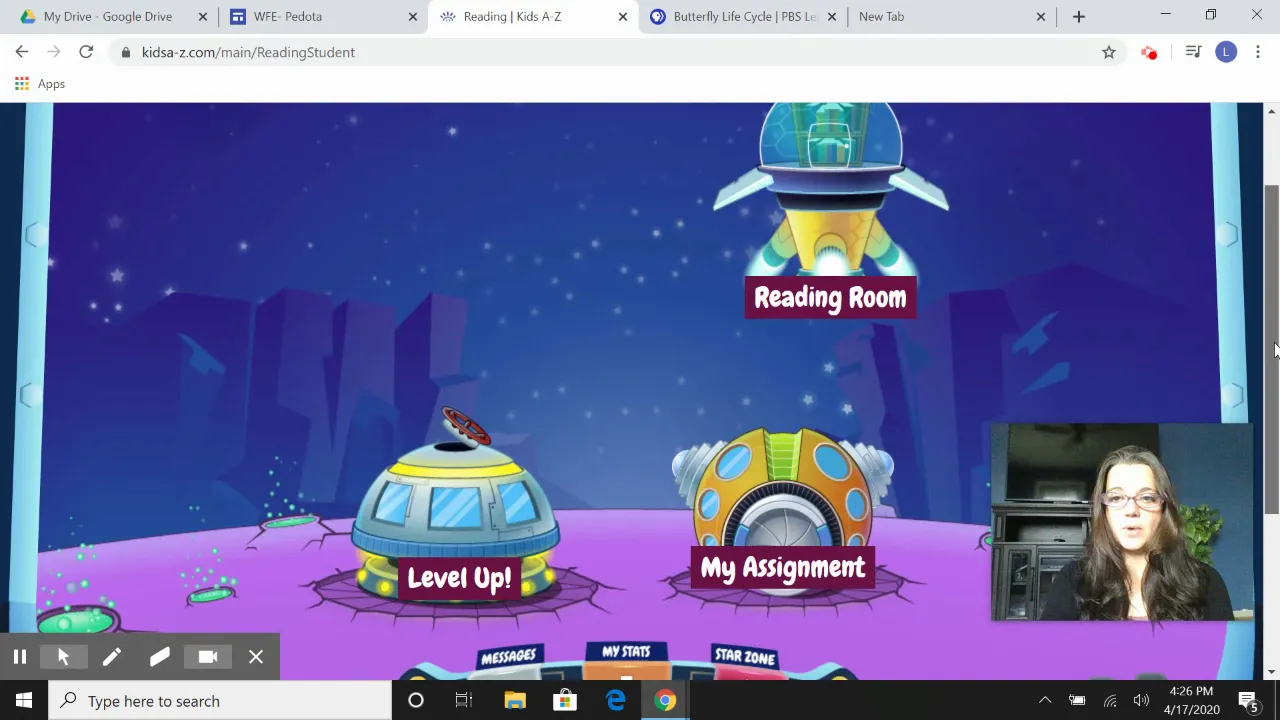Screen dimensions: 1280x720
Task: Click the page vertical scrollbar thumb
Action: (1271, 350)
